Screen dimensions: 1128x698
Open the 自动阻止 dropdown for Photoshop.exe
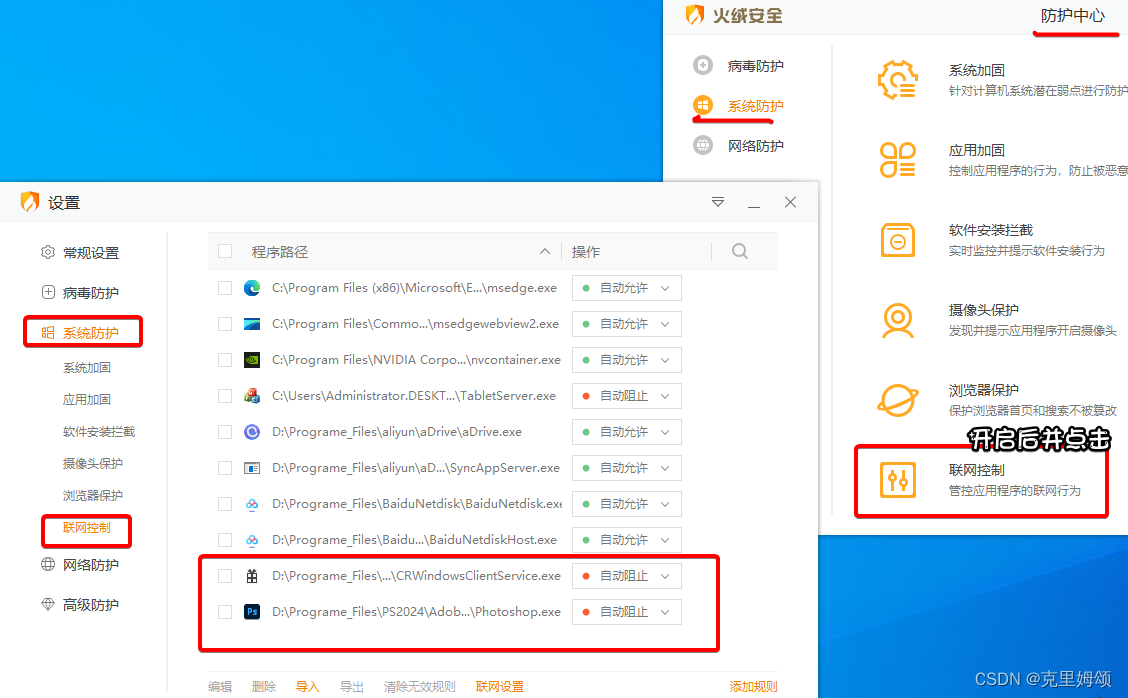point(627,612)
